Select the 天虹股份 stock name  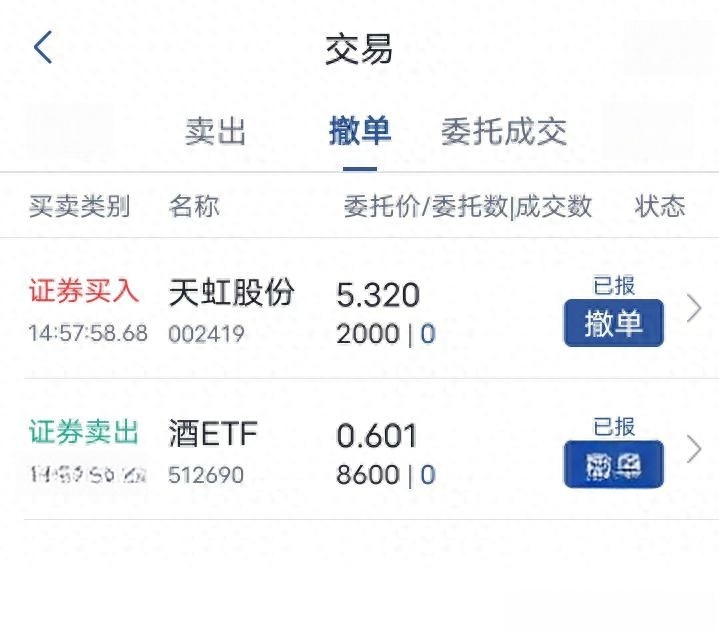tap(232, 292)
